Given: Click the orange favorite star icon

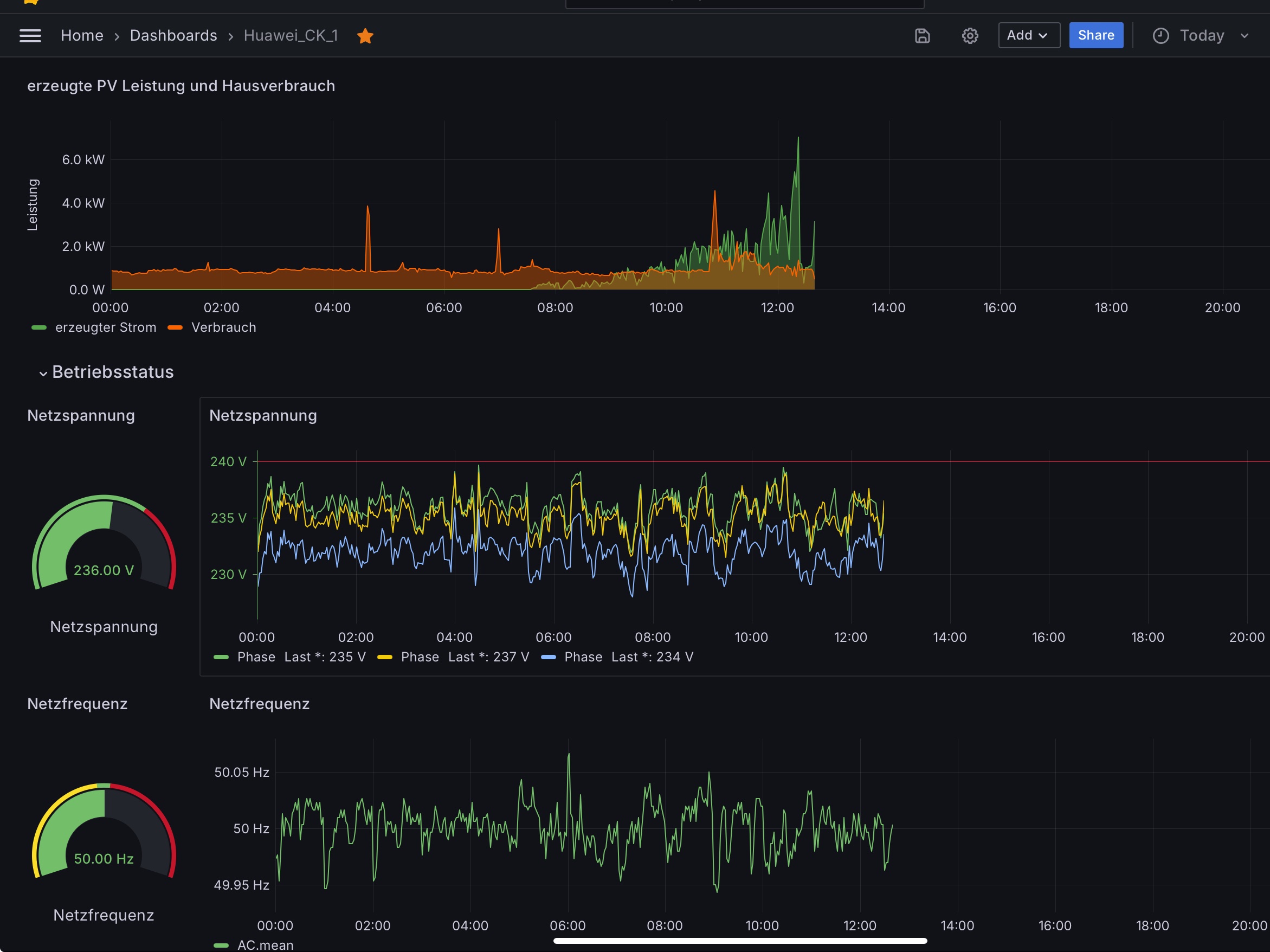Looking at the screenshot, I should [x=365, y=36].
